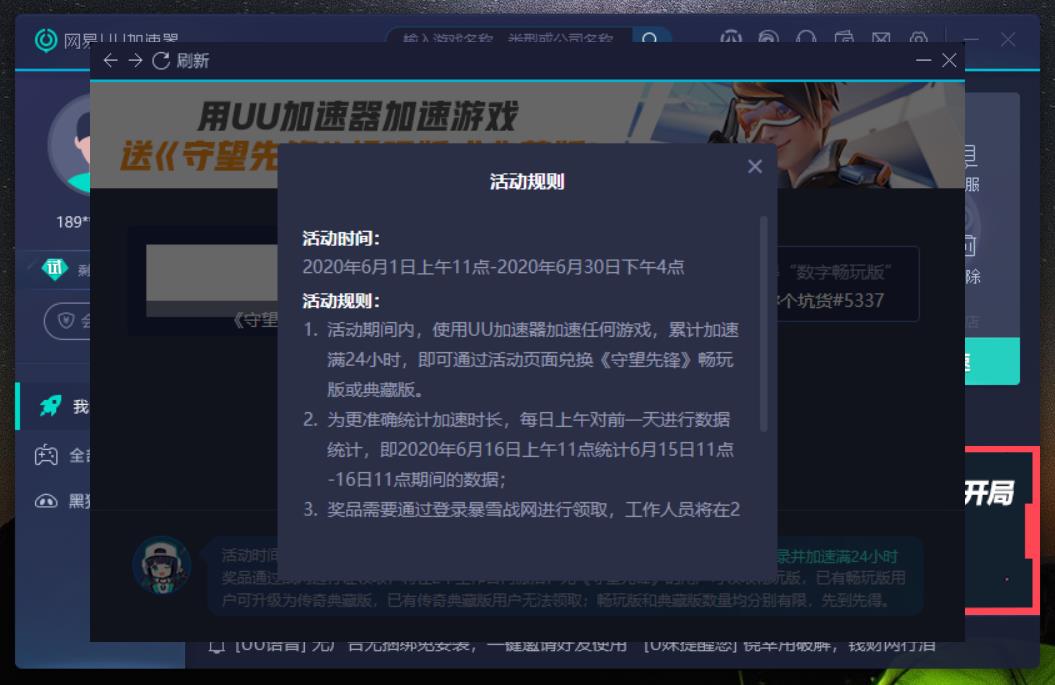1055x685 pixels.
Task: Click the game name search field
Action: click(509, 38)
